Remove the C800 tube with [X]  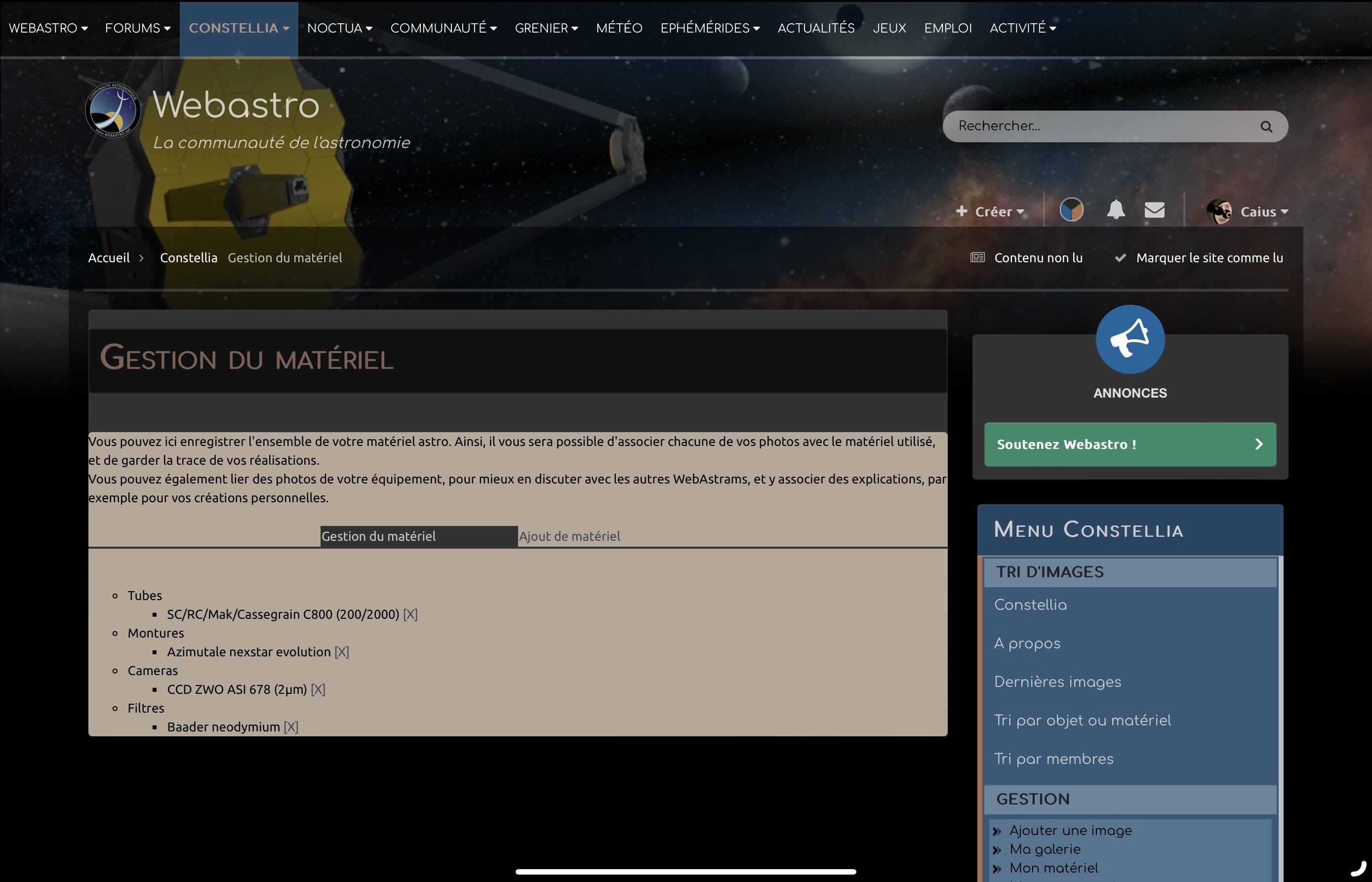click(410, 614)
